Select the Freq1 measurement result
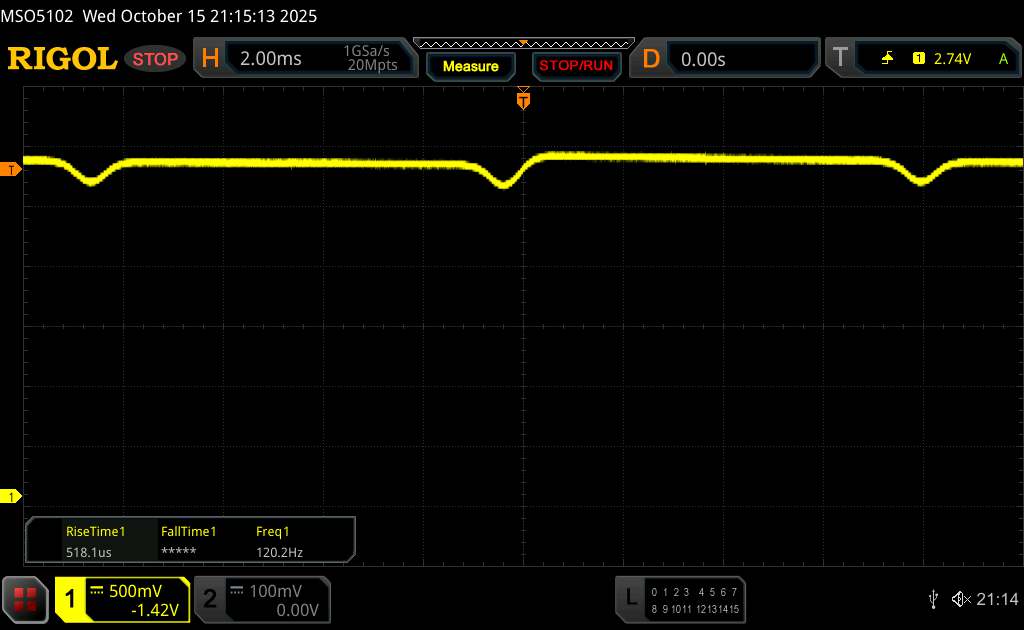This screenshot has height=630, width=1024. click(280, 541)
